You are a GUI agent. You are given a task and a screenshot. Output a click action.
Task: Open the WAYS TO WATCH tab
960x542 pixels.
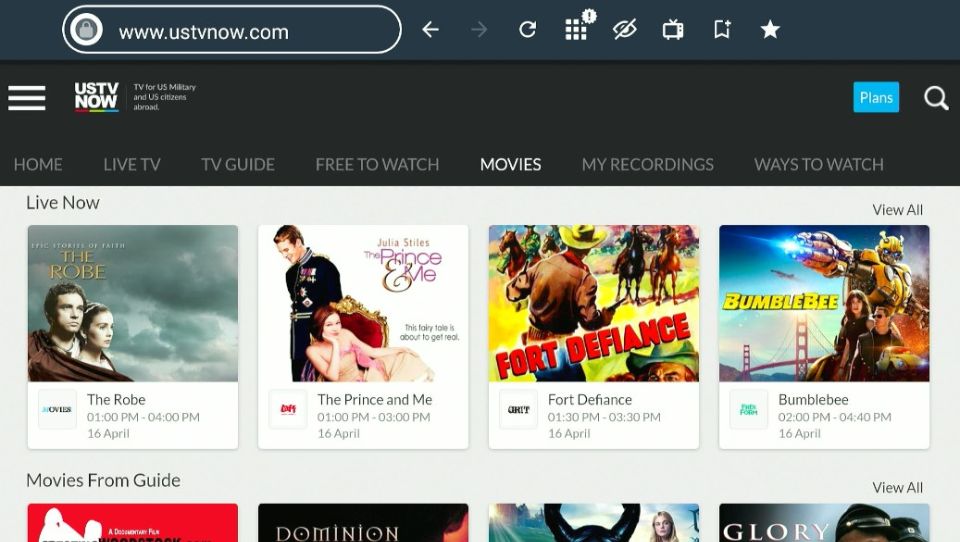819,164
